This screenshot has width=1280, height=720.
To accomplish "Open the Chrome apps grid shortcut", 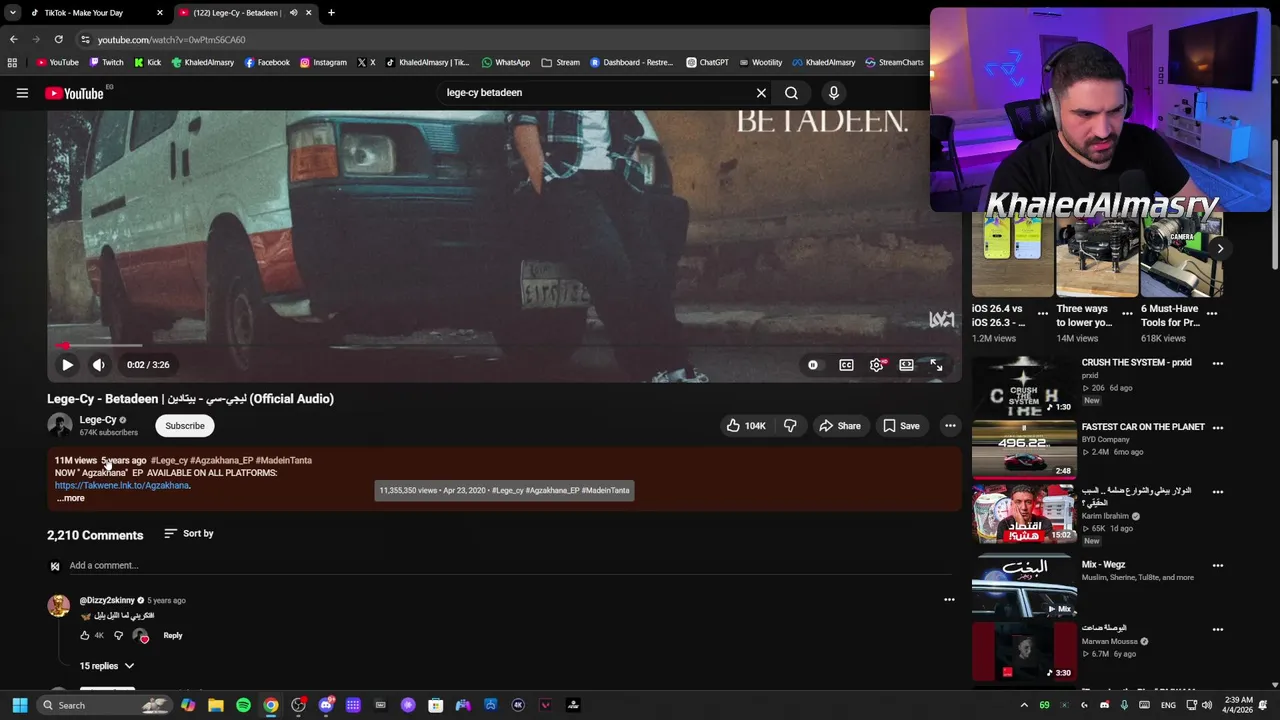I will [12, 63].
